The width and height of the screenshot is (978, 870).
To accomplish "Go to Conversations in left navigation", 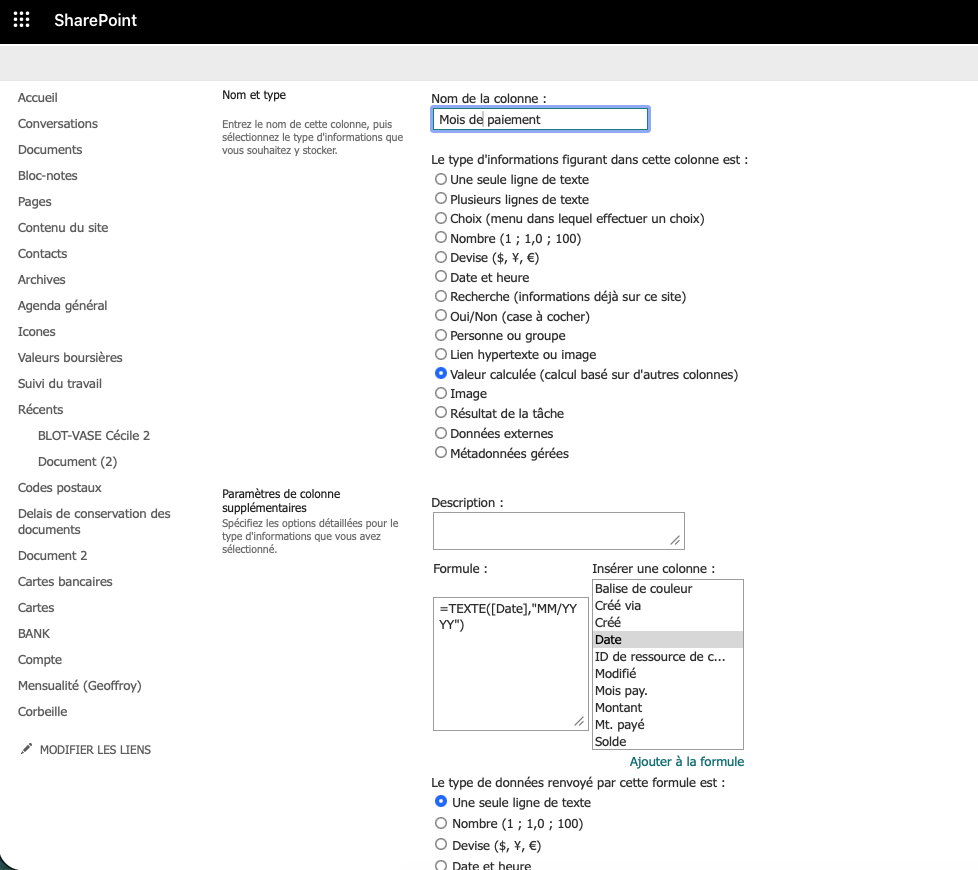I will (x=57, y=123).
